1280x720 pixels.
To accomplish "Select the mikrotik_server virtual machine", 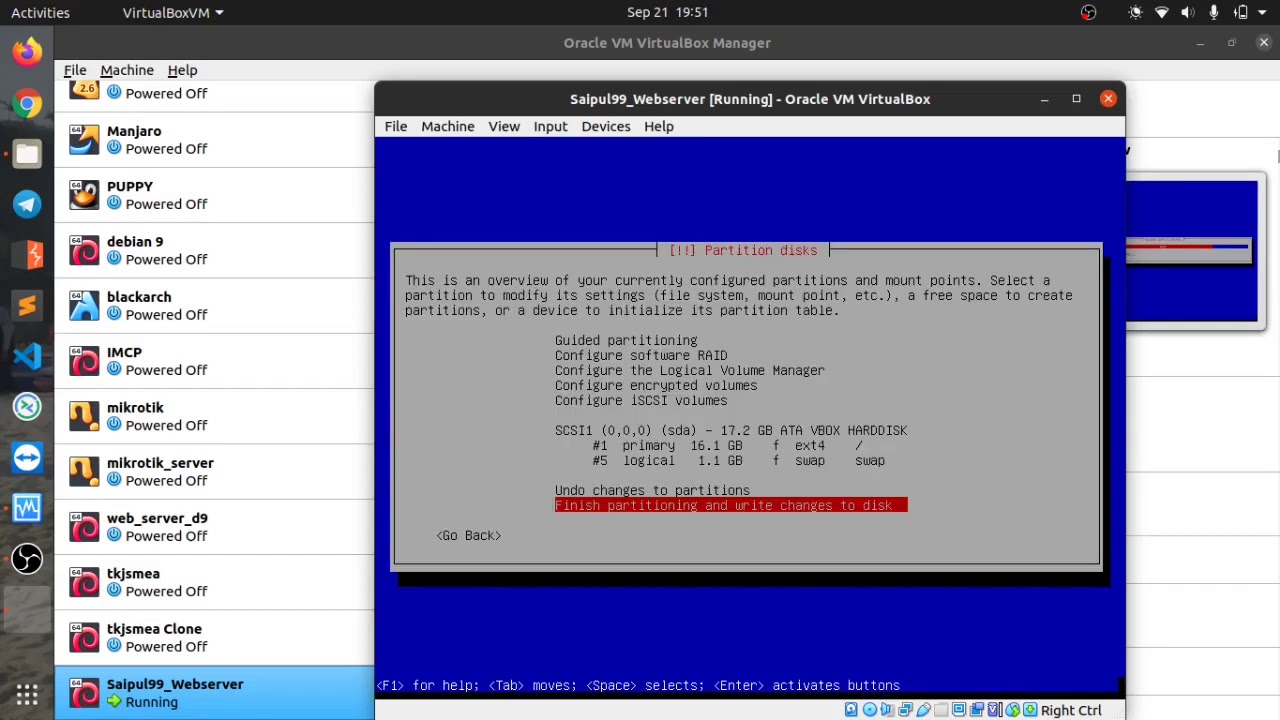I will click(215, 471).
